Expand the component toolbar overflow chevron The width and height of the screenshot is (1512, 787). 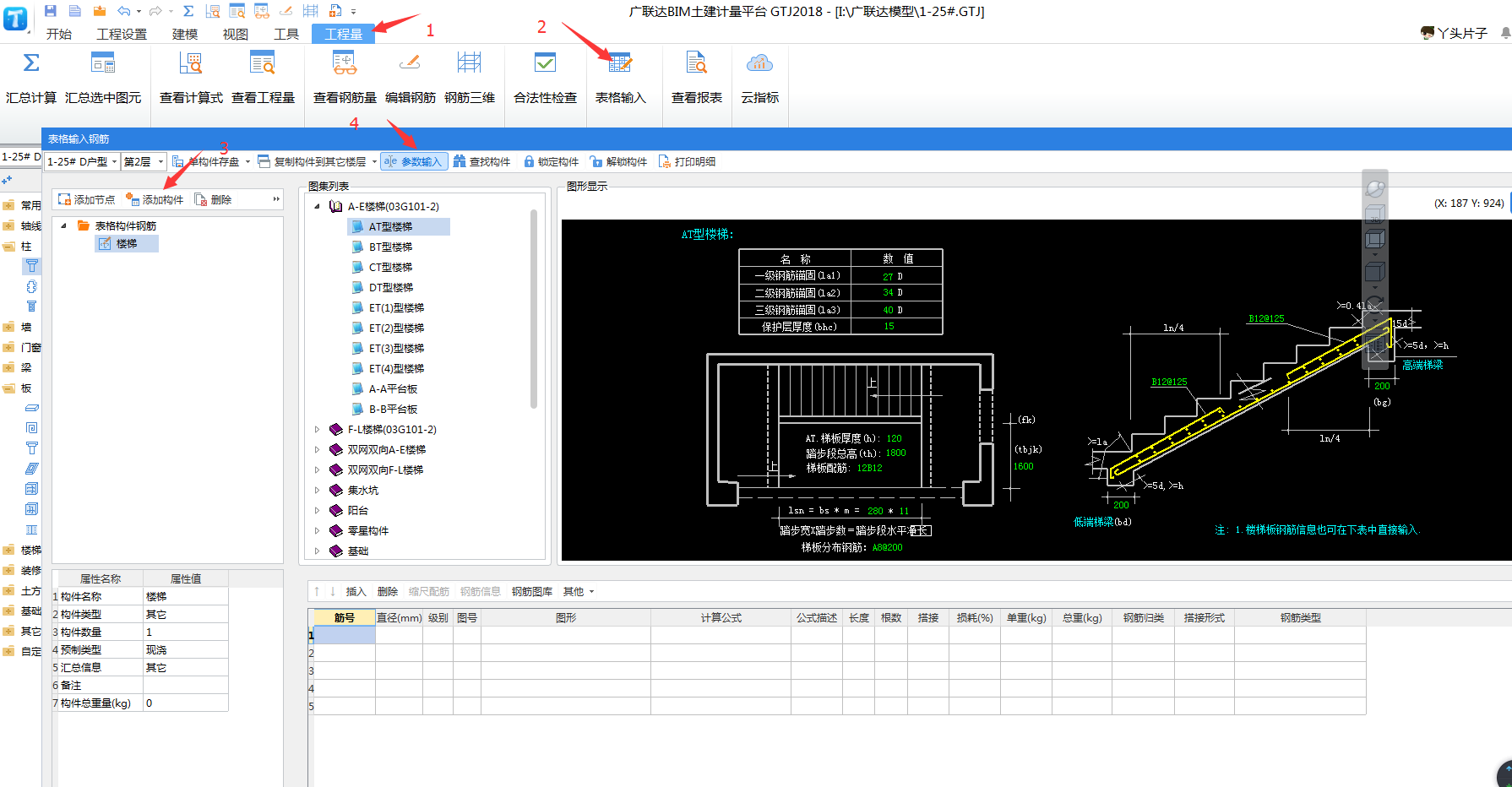276,199
